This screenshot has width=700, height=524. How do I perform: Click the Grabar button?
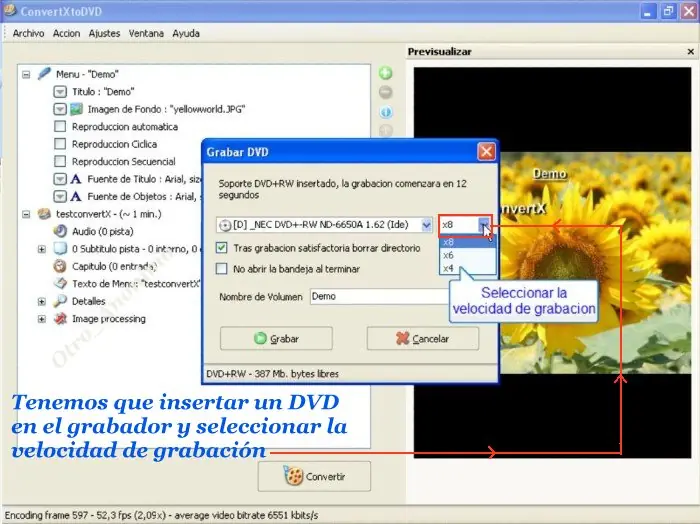pos(276,338)
